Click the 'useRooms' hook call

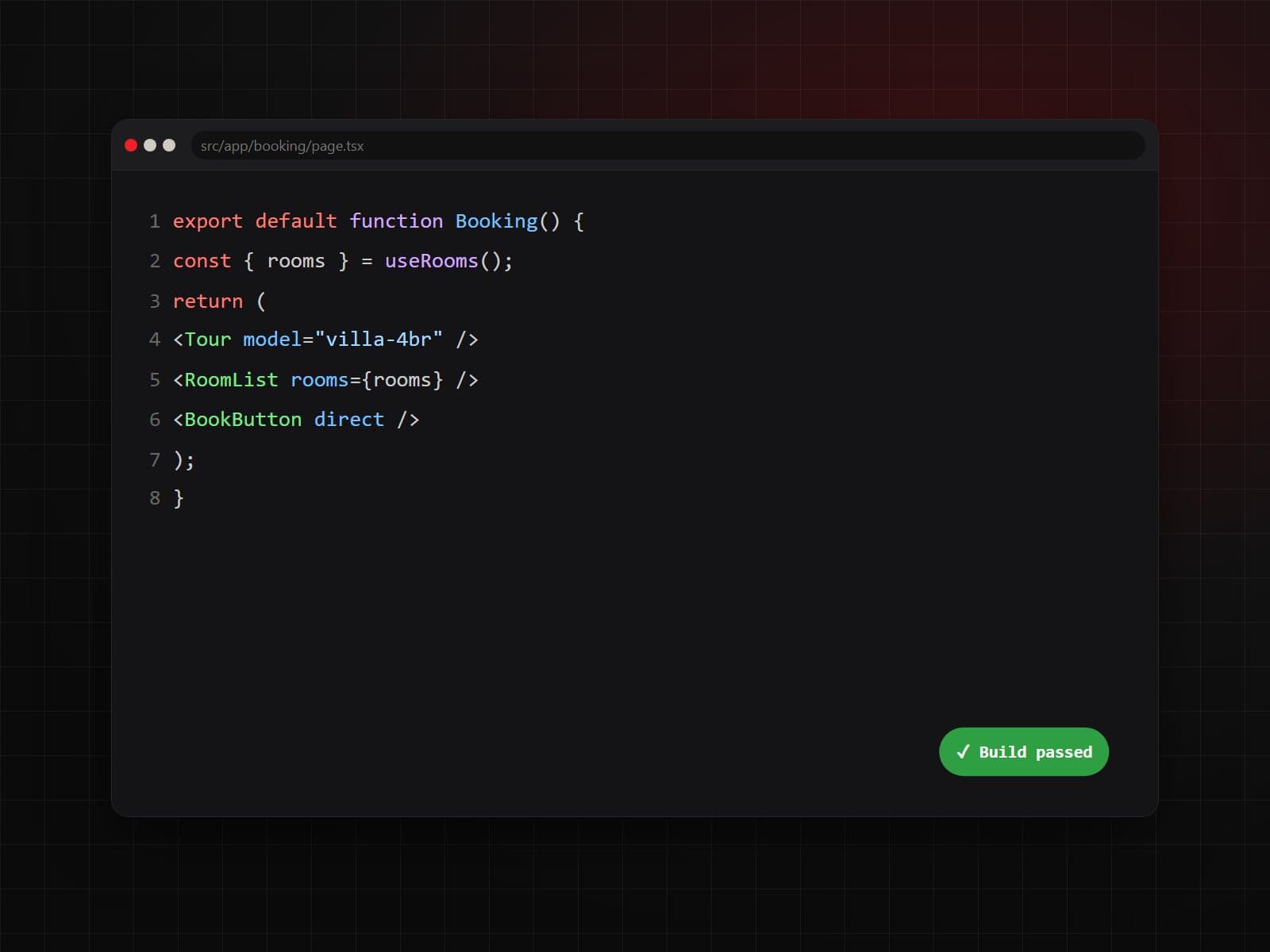(x=432, y=261)
